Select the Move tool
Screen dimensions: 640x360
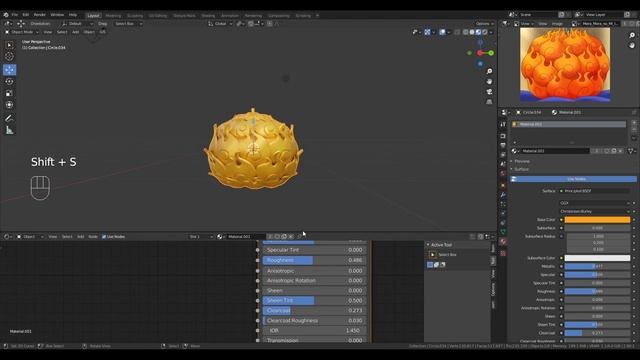pos(9,70)
